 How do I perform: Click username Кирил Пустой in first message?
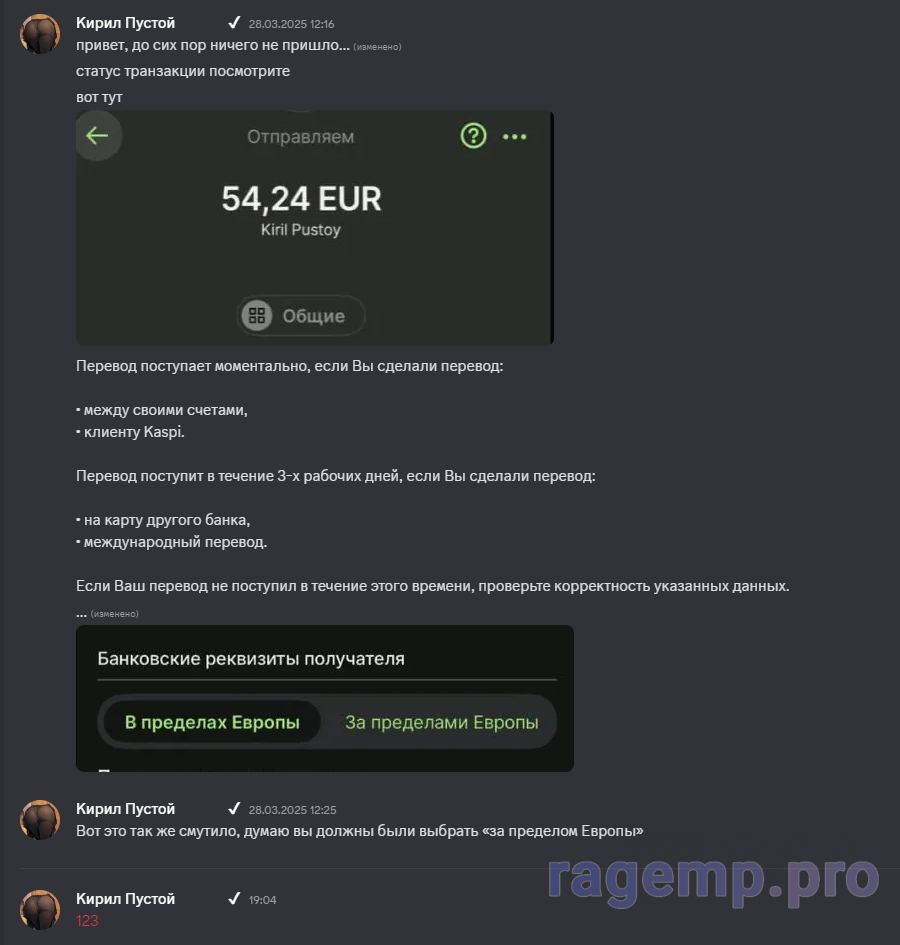point(125,23)
